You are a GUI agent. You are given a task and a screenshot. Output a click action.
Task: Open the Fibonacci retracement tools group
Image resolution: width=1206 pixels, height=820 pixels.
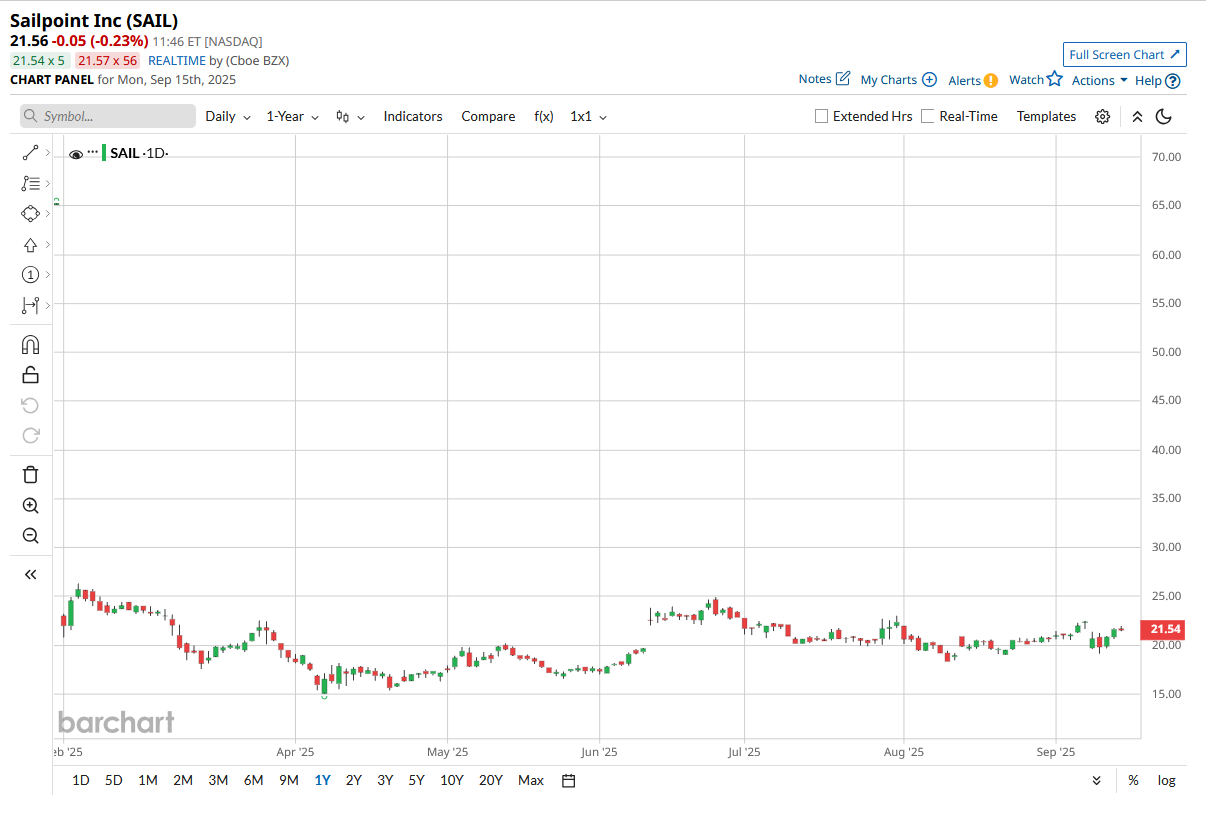(x=30, y=183)
